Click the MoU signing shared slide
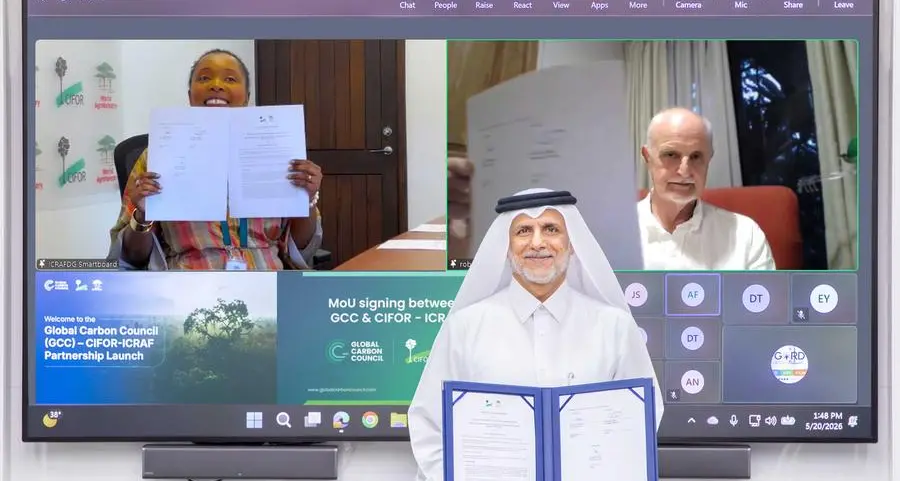This screenshot has width=900, height=481. pos(367,338)
